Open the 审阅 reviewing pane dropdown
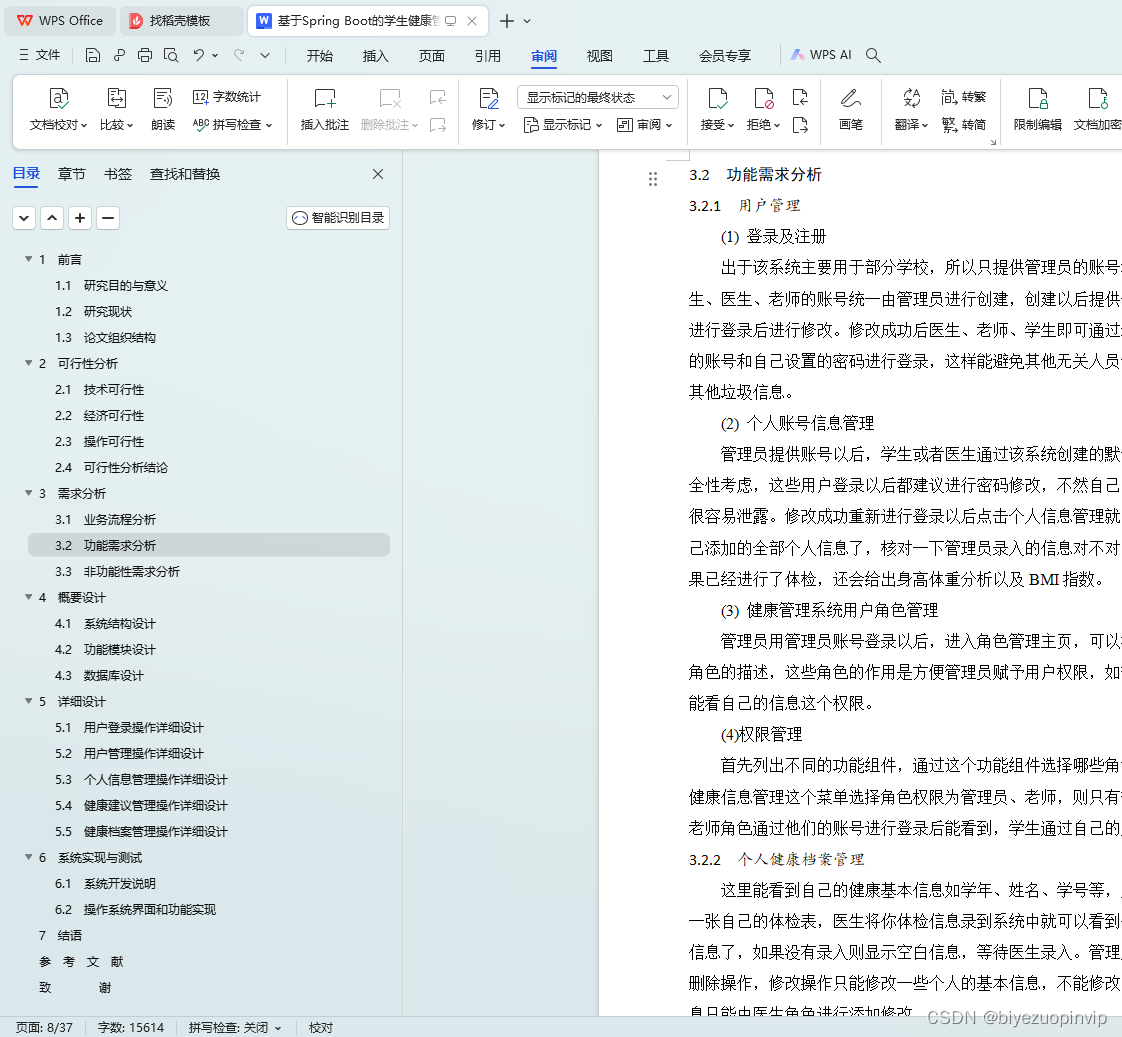Viewport: 1122px width, 1037px height. click(645, 125)
